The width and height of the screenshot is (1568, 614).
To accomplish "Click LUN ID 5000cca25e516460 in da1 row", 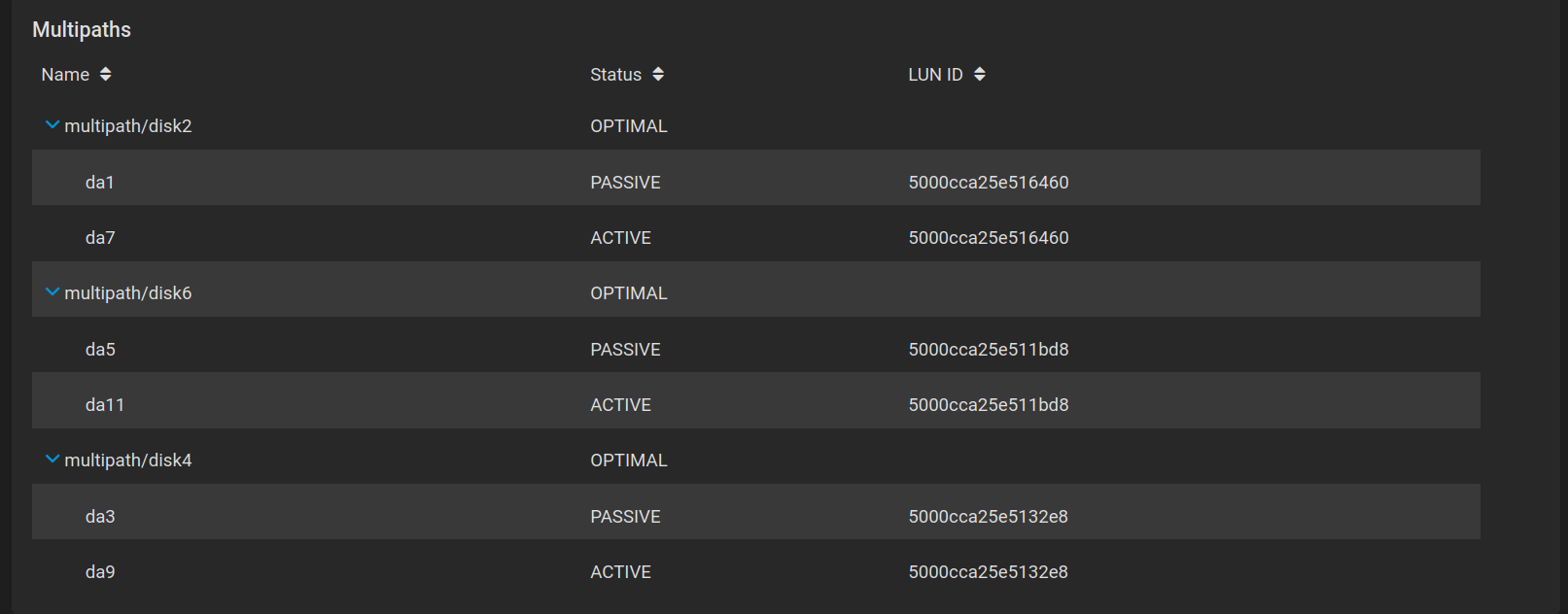I will click(989, 183).
